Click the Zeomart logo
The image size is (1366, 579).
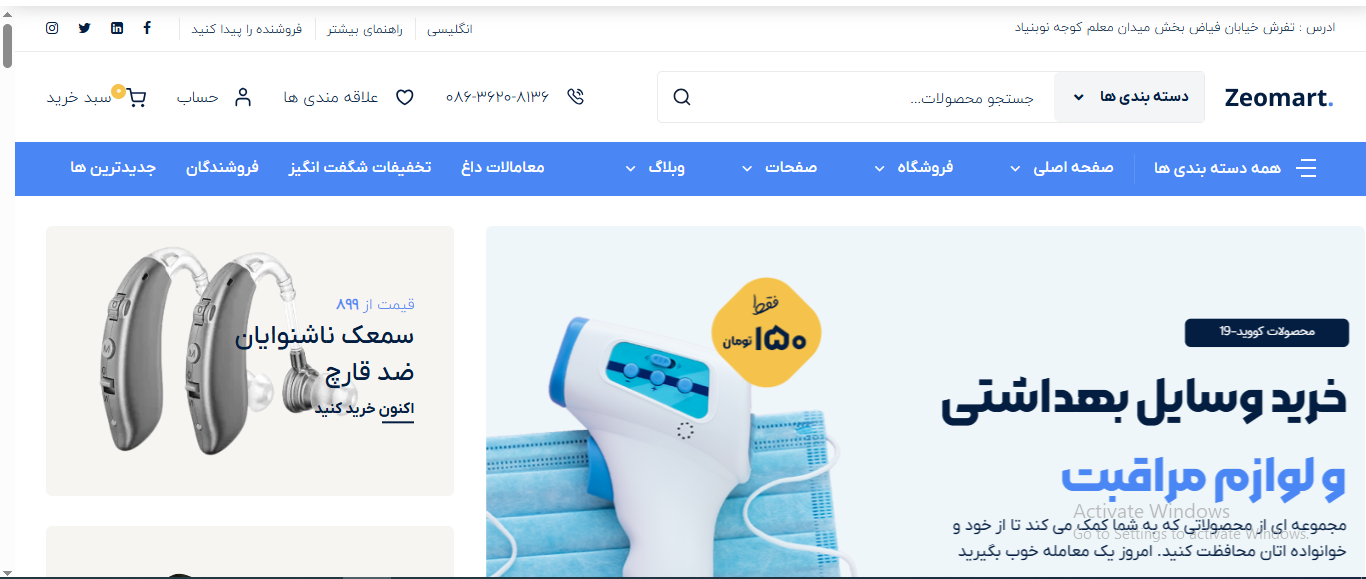pos(1279,98)
